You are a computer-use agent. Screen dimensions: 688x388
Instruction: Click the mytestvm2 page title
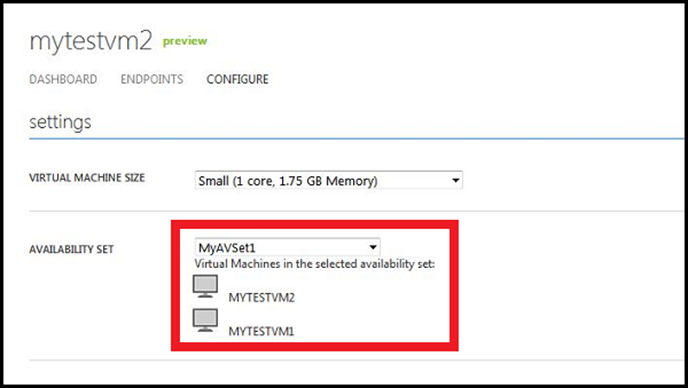[x=90, y=42]
